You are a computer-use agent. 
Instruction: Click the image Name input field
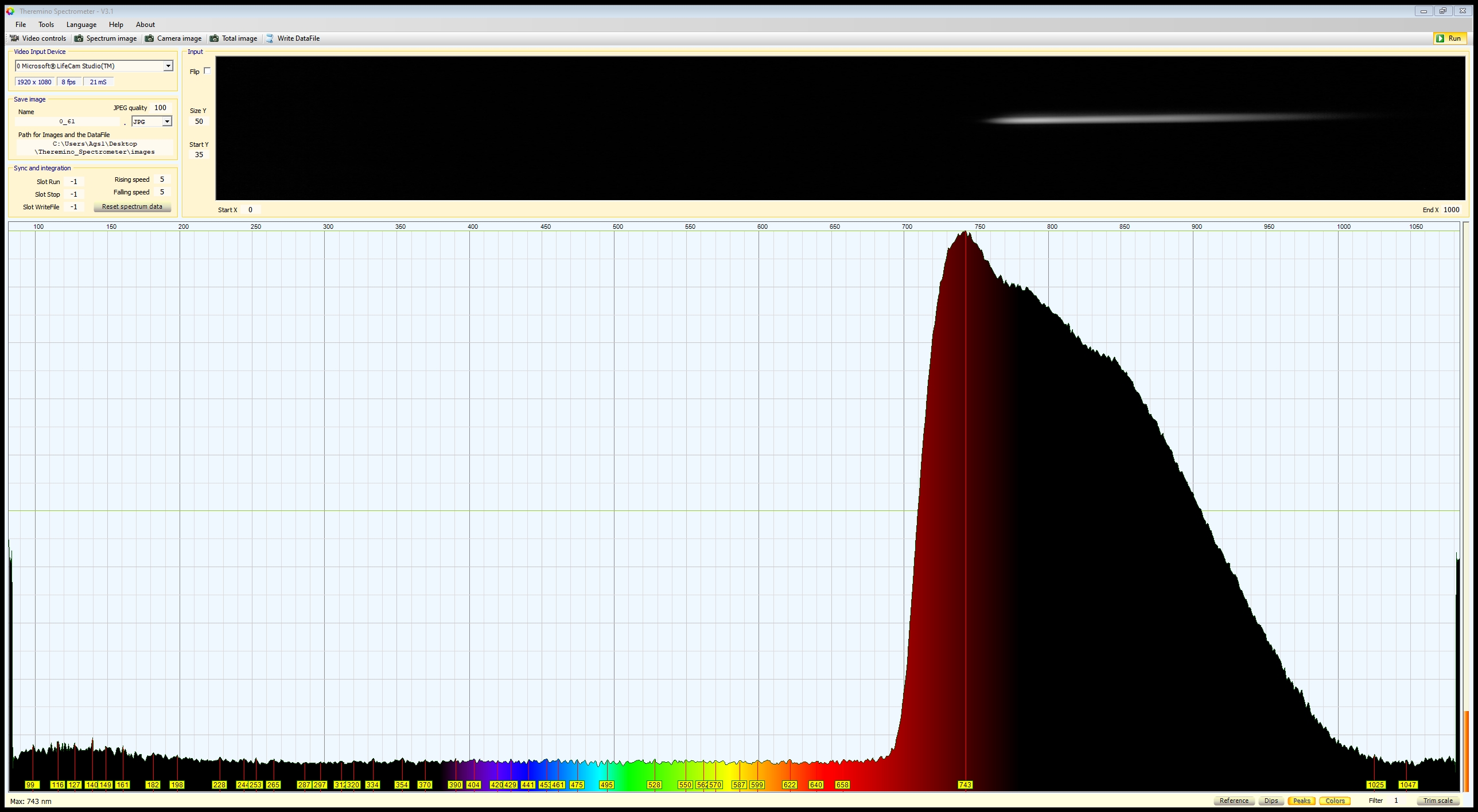pos(67,122)
